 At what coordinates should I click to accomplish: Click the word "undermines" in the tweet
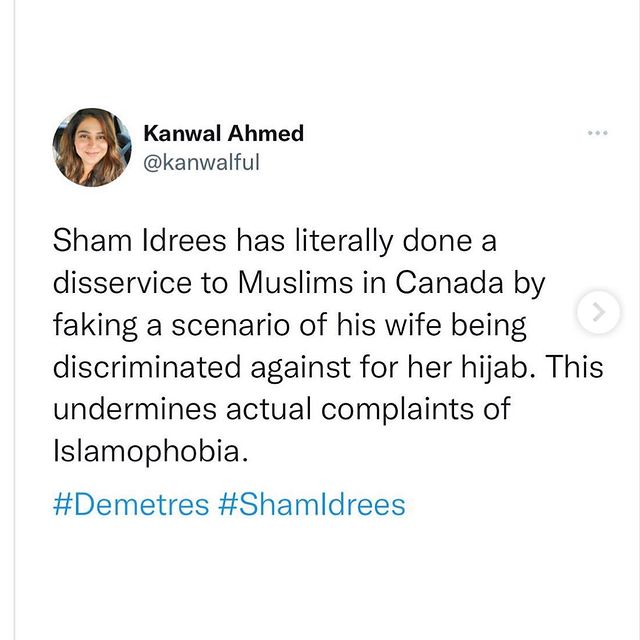tap(135, 409)
